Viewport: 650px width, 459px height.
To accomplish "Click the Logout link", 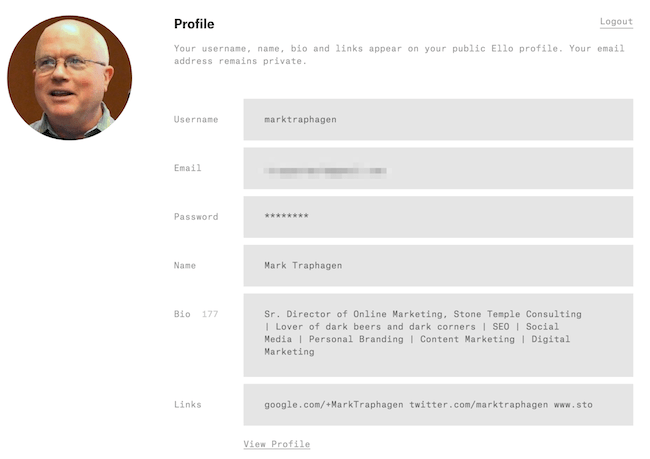I will coord(616,22).
